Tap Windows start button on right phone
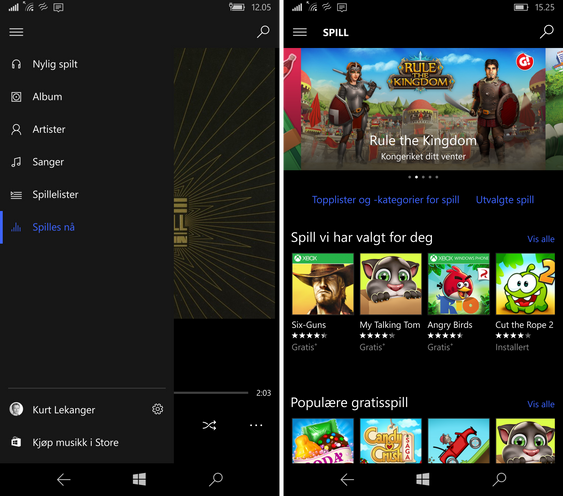563x496 pixels. (x=423, y=479)
